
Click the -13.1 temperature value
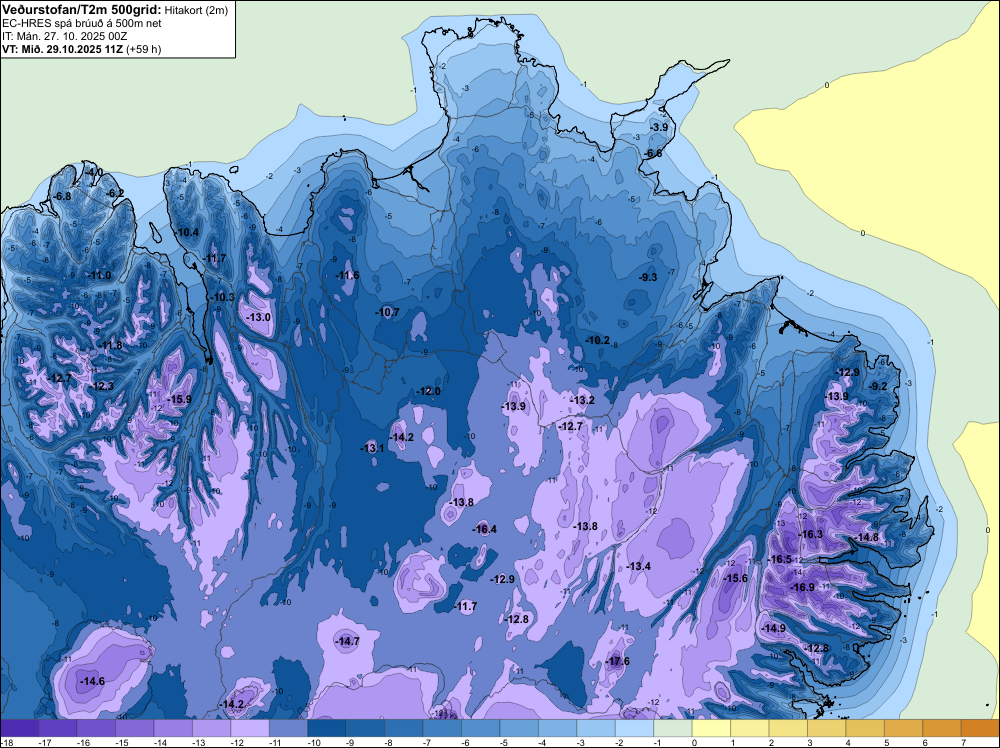(x=372, y=448)
